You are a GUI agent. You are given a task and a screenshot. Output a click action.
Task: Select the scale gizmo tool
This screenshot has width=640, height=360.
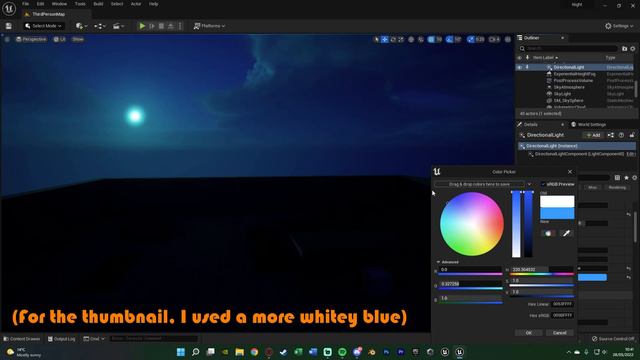click(x=401, y=39)
